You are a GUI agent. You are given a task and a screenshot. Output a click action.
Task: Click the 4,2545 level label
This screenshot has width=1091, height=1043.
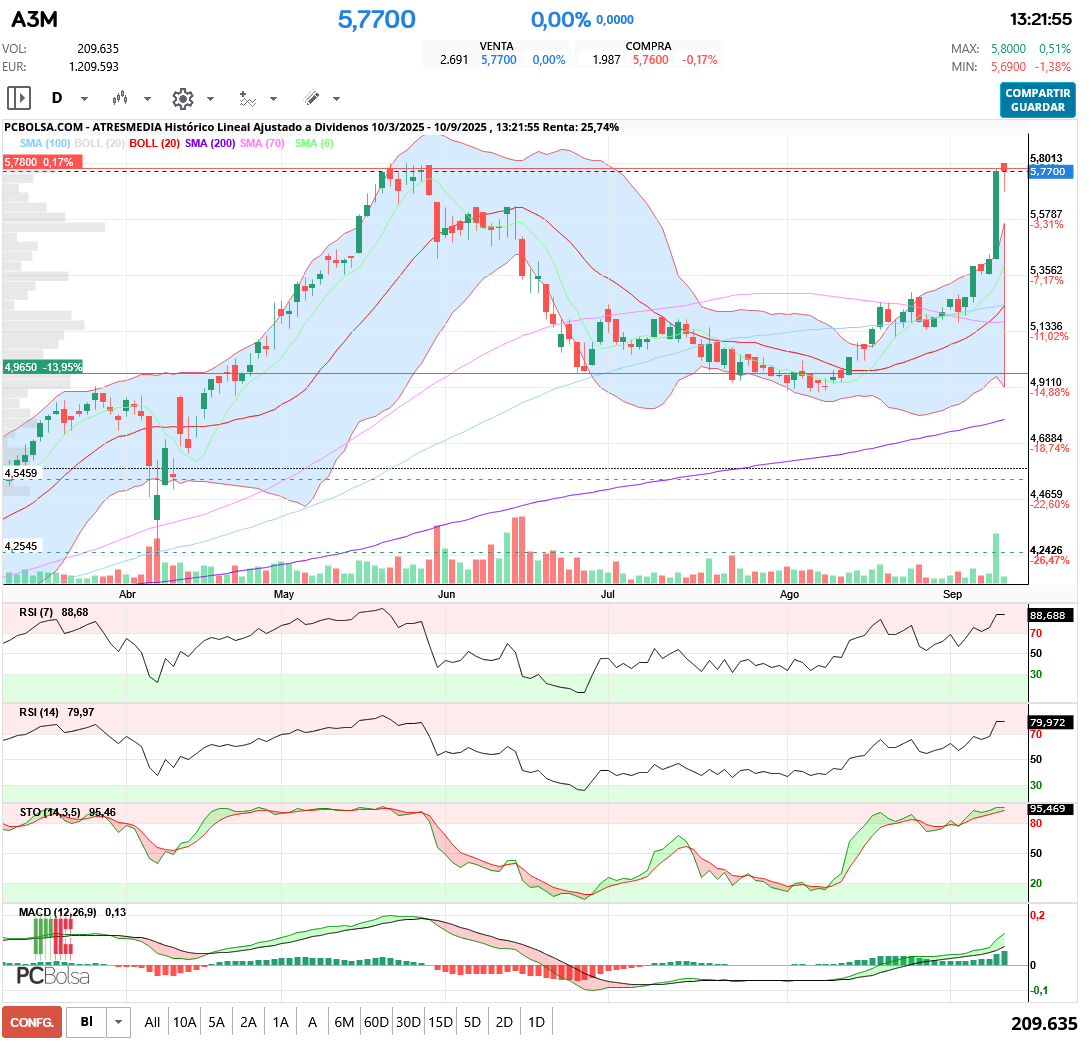21,546
